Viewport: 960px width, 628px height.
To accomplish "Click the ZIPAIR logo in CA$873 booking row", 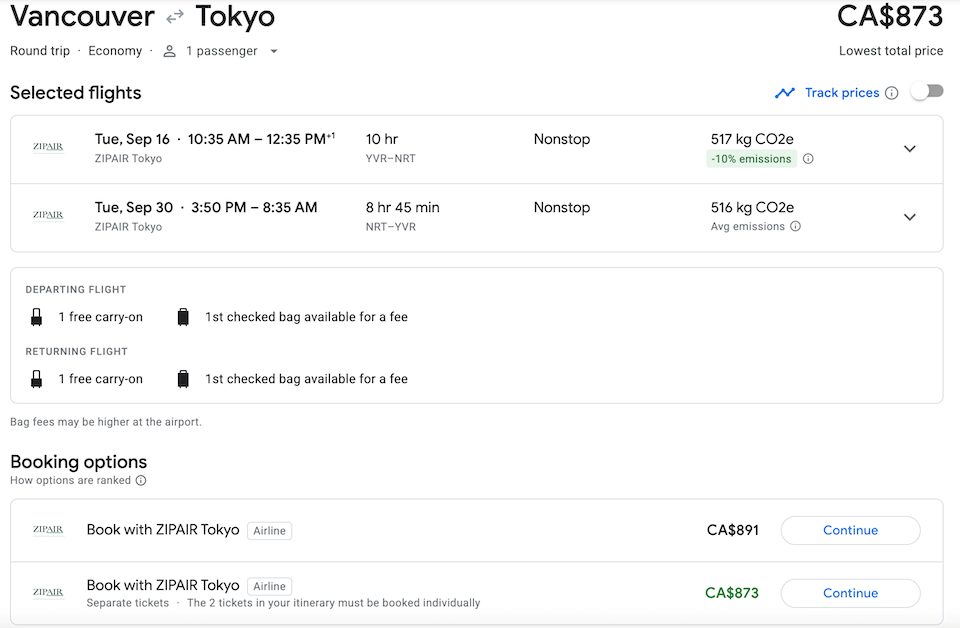I will tap(48, 592).
